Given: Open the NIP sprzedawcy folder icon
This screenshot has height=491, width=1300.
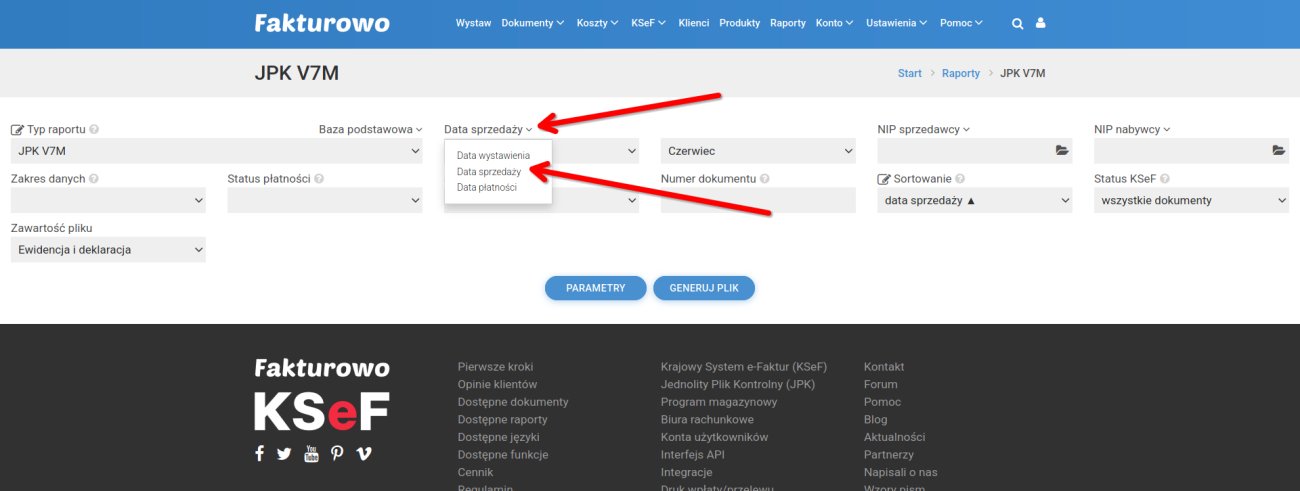Looking at the screenshot, I should 1062,151.
